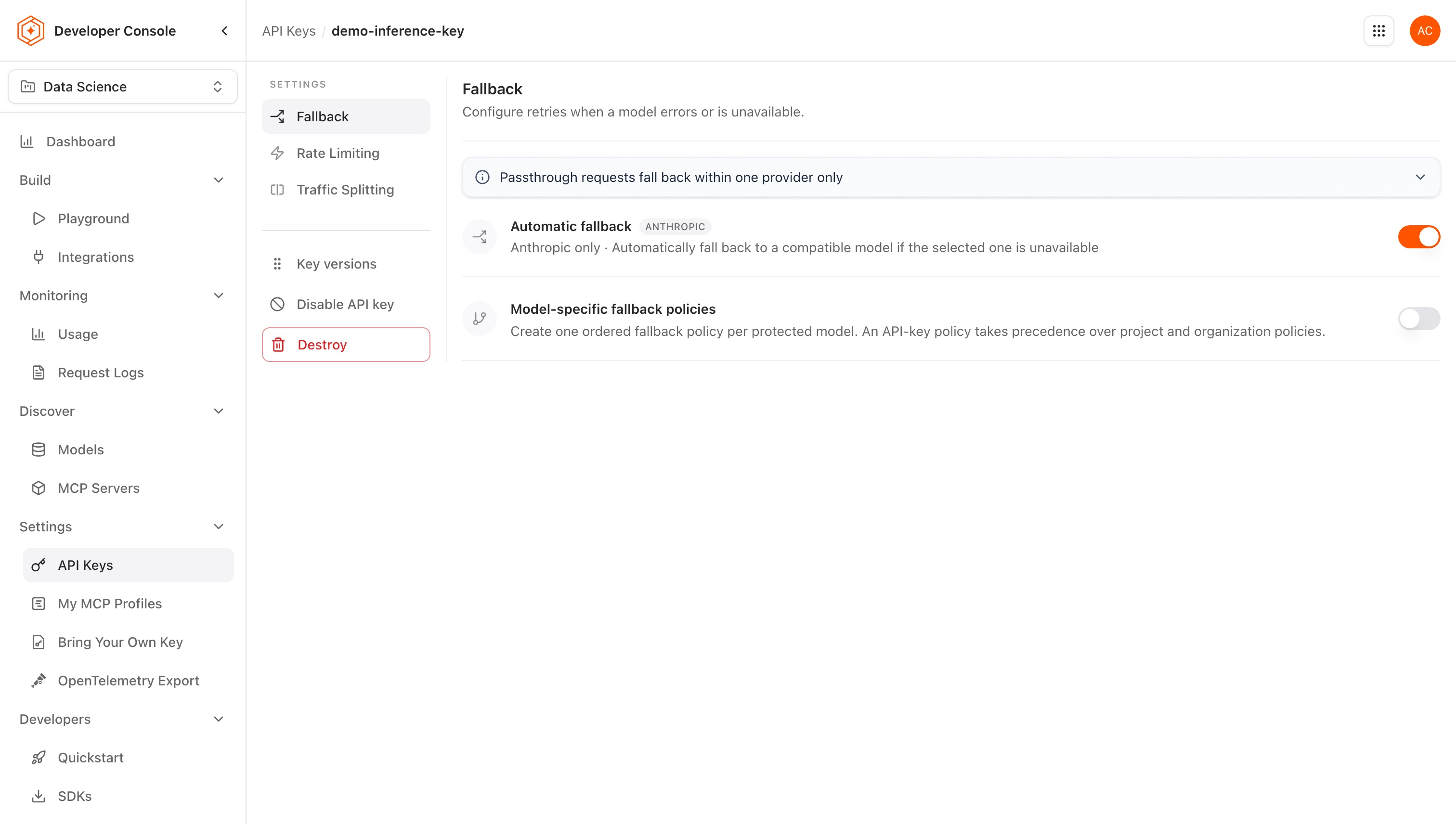
Task: Click the Model-specific fallback branch icon
Action: (x=480, y=319)
